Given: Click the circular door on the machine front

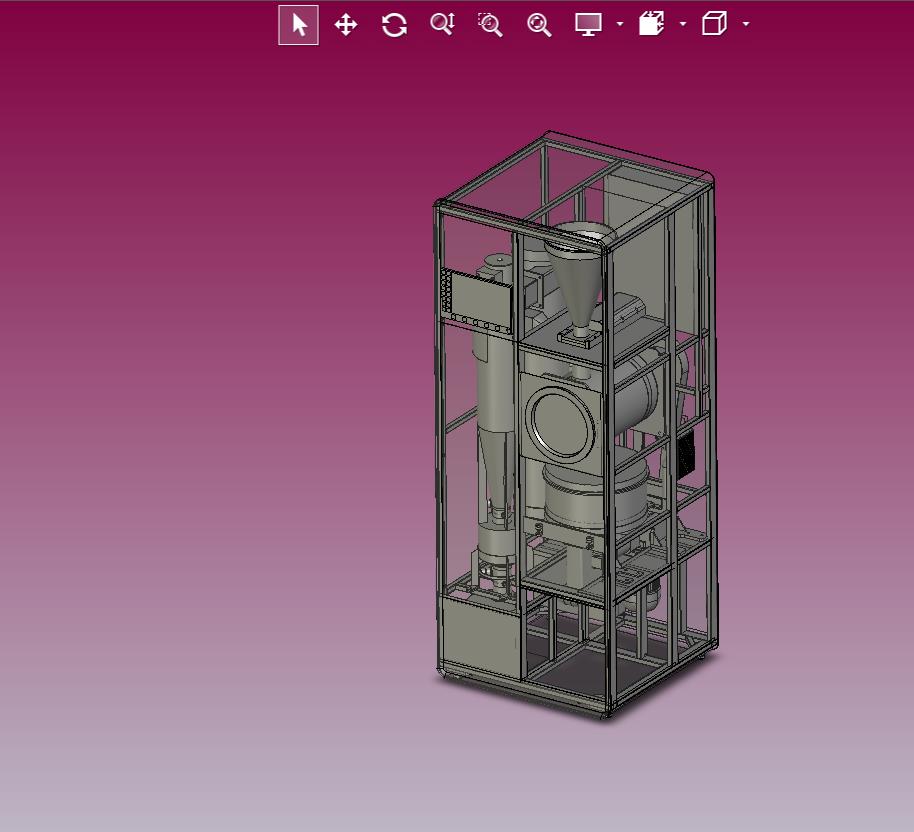Looking at the screenshot, I should point(561,424).
